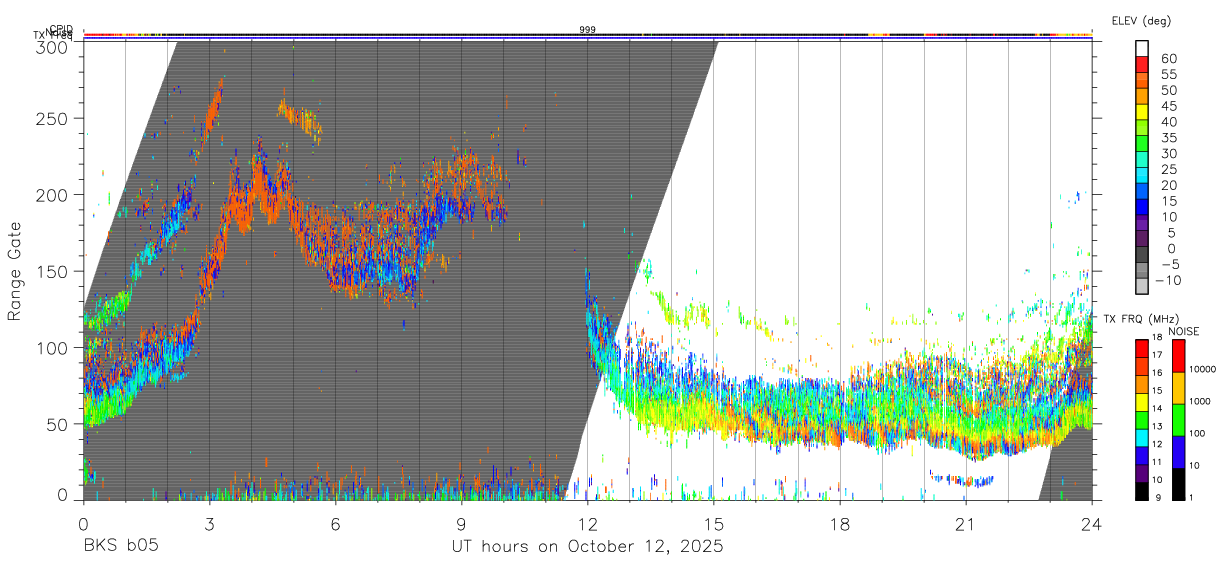Viewport: 1228px width, 567px height.
Task: Click ELEV colorbar label '45'
Action: (1168, 105)
